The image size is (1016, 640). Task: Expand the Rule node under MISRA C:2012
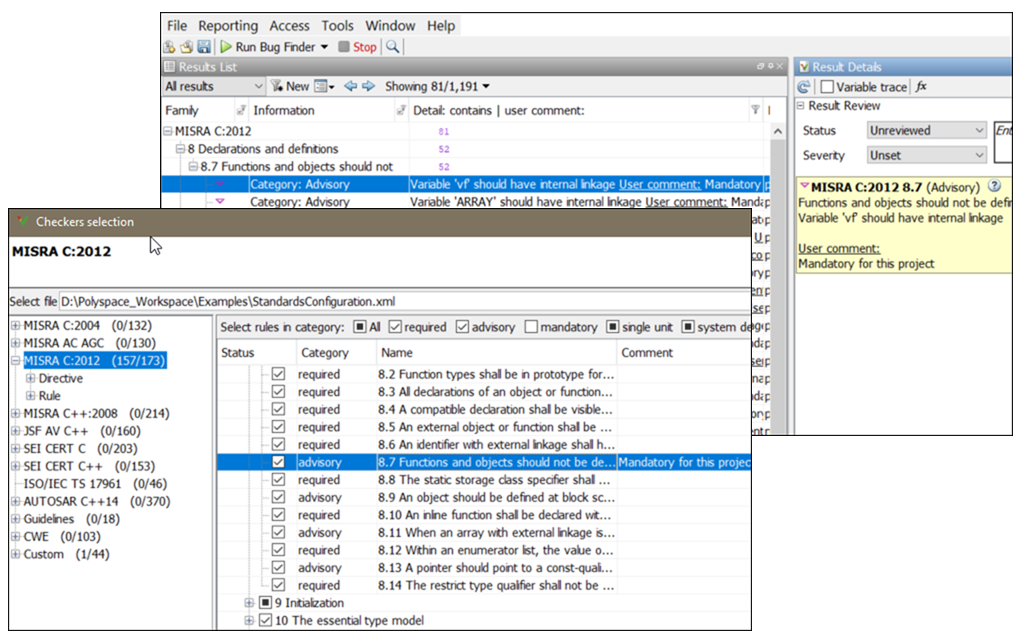(30, 395)
